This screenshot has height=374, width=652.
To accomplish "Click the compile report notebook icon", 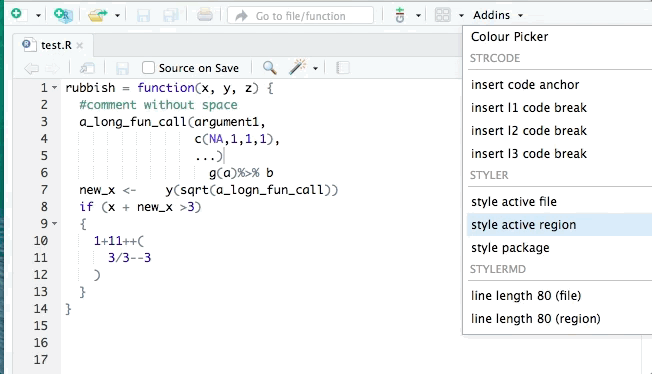I will coord(343,68).
